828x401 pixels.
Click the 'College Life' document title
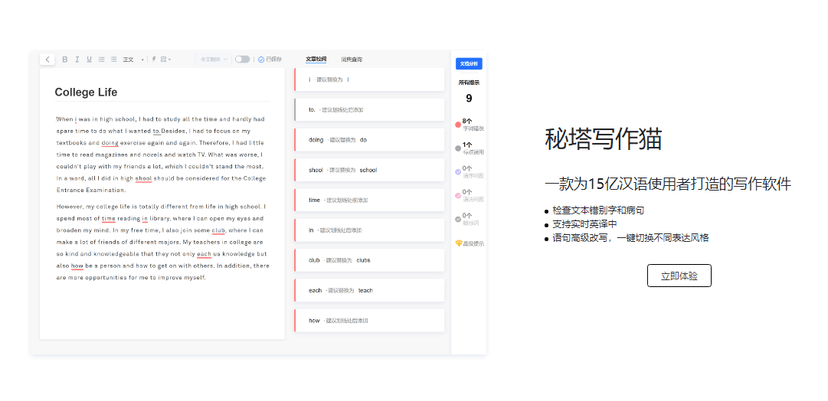point(86,92)
